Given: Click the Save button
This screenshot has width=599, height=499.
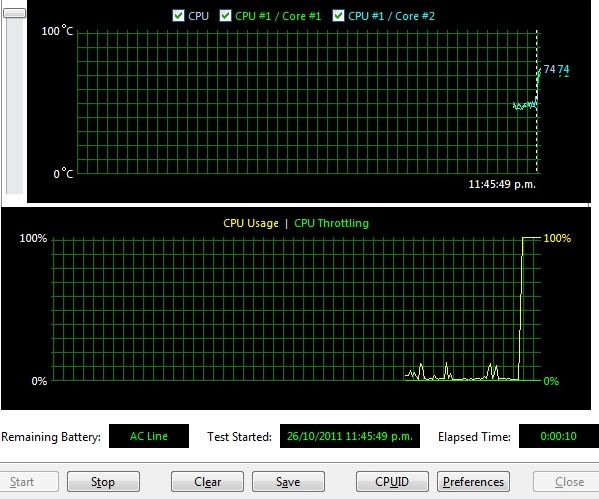Looking at the screenshot, I should [x=288, y=481].
